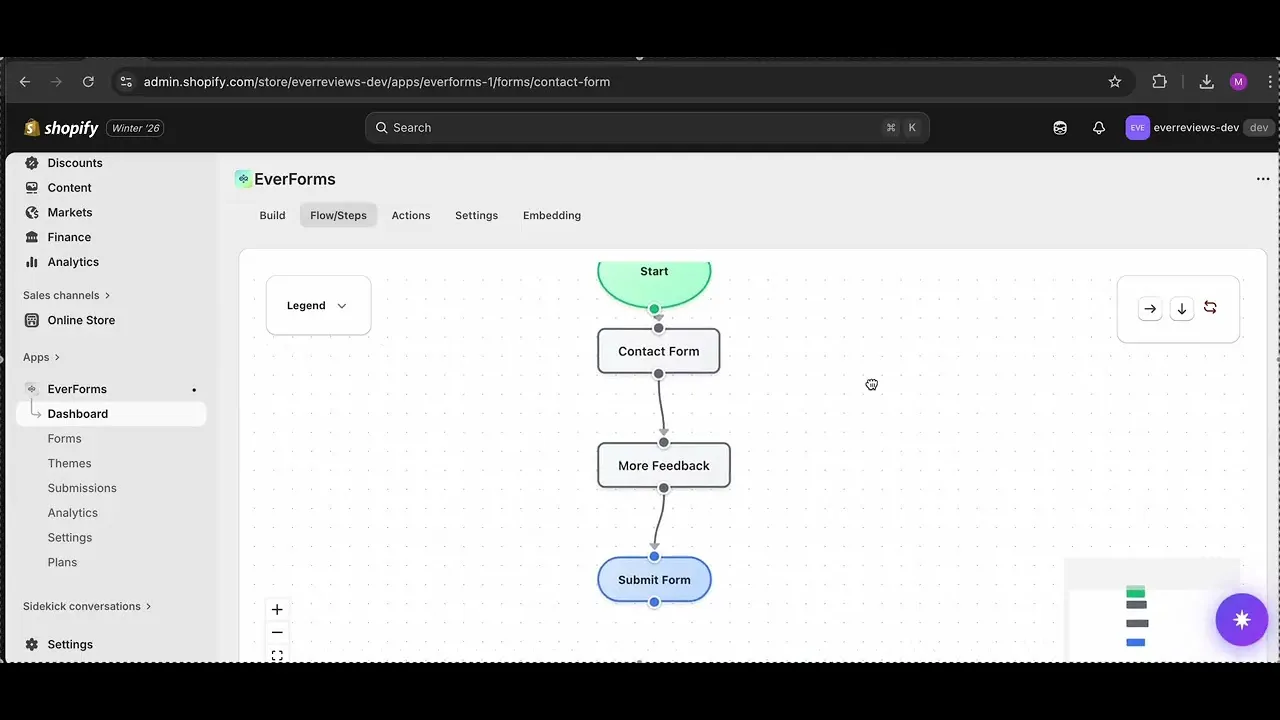Select the Submit Form node
Image resolution: width=1280 pixels, height=720 pixels.
pyautogui.click(x=654, y=580)
